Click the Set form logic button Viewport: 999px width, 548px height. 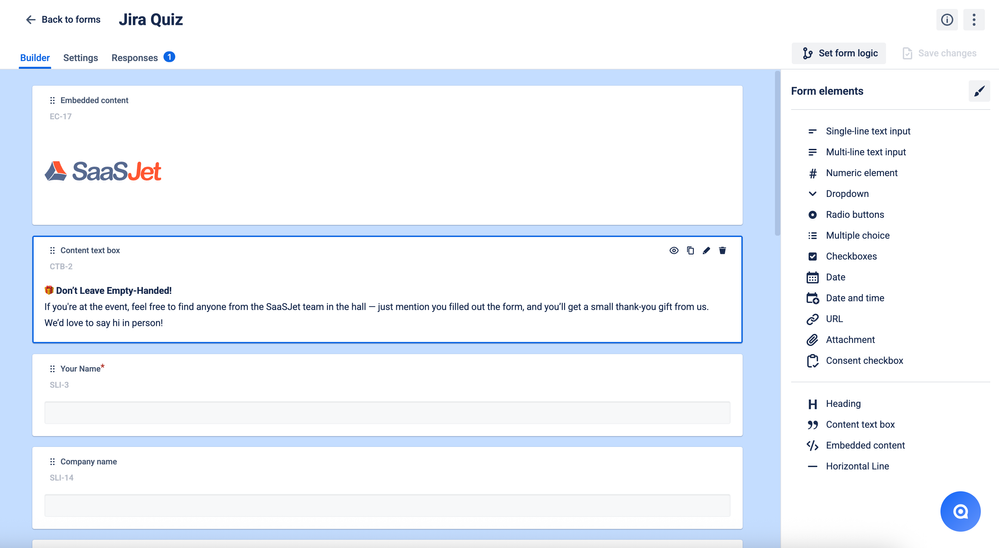pos(840,54)
